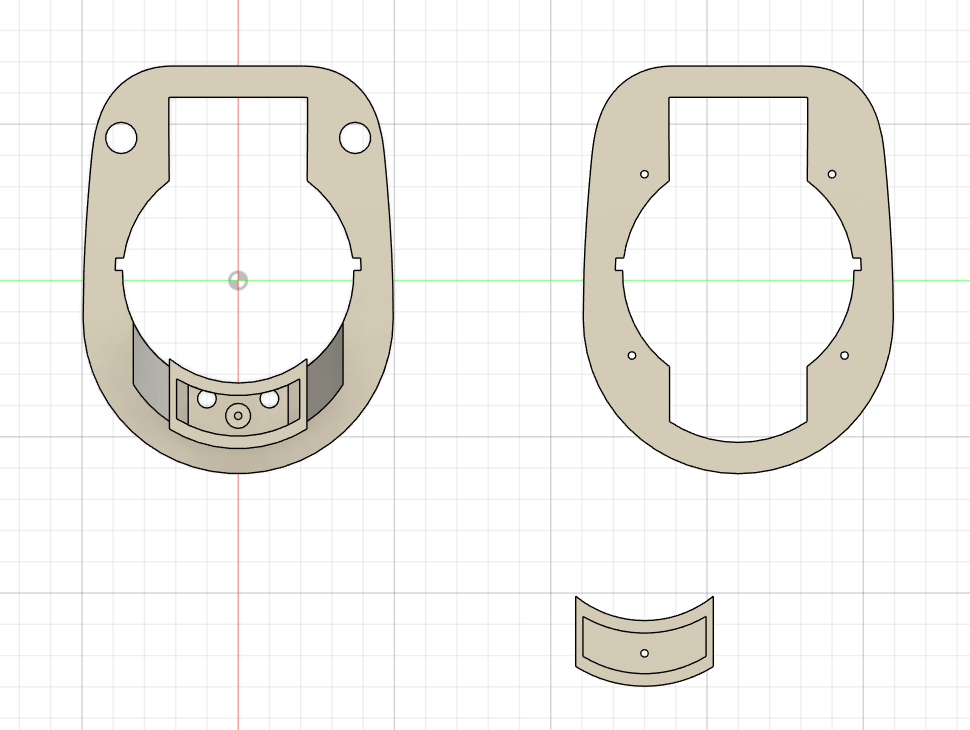Click the left small hole in curved bracket
Image resolution: width=970 pixels, height=730 pixels.
click(207, 399)
